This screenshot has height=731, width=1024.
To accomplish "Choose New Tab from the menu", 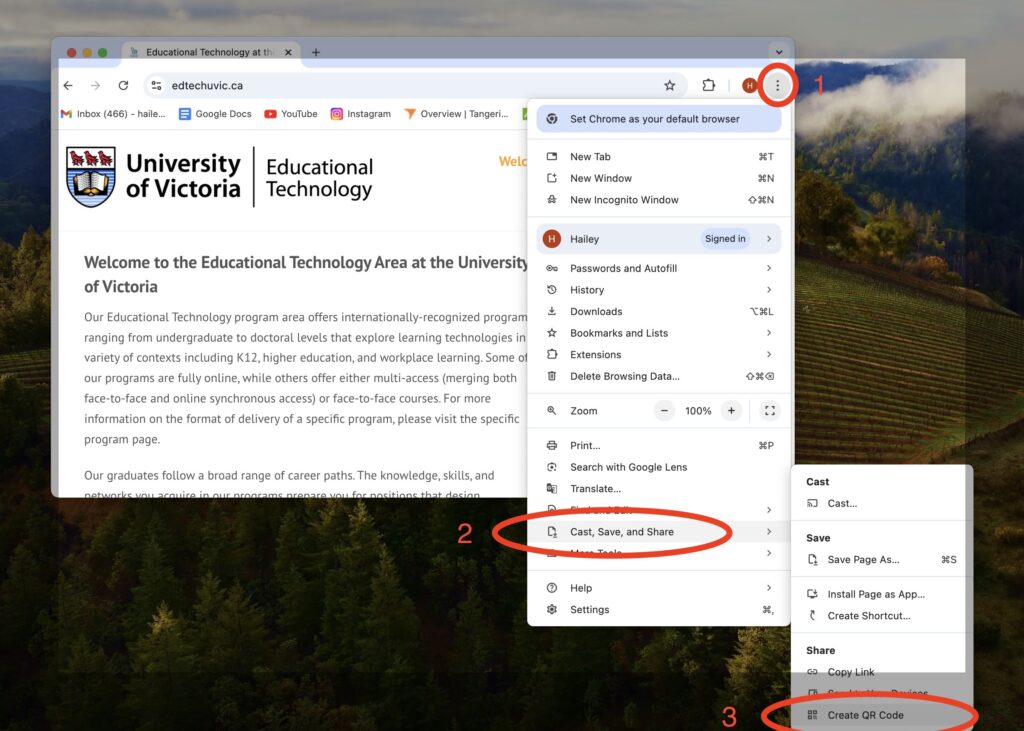I will point(658,157).
